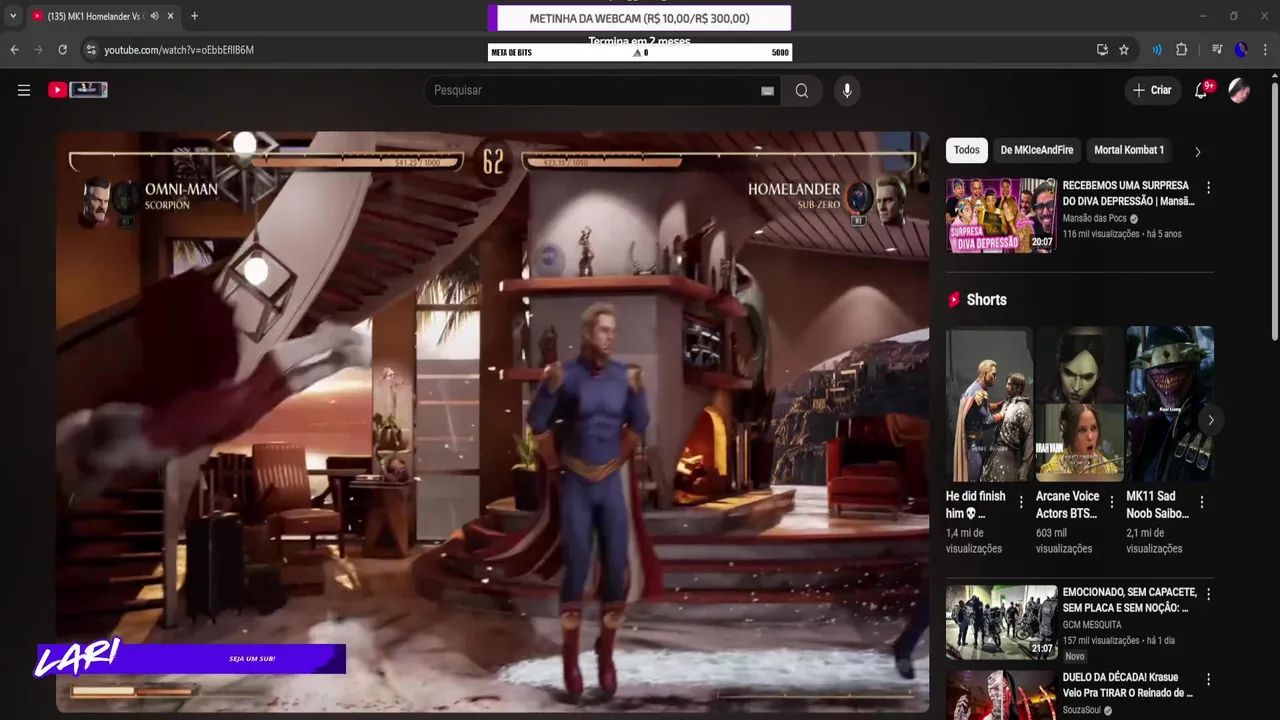The height and width of the screenshot is (720, 1280).
Task: Open options for Arcane Voice Actors short
Action: click(1111, 502)
